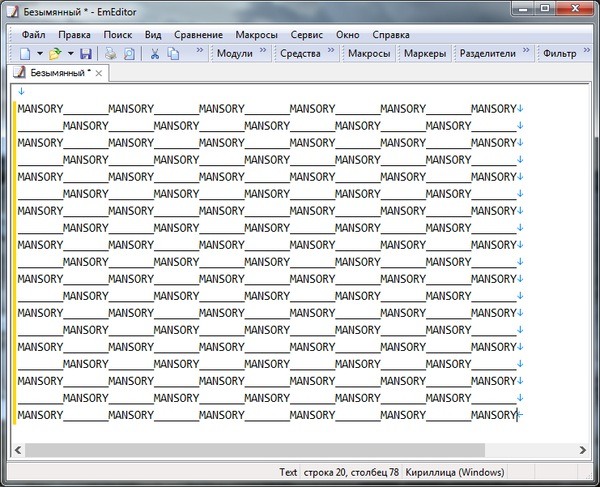
Task: Expand the Open file dropdown arrow
Action: 70,53
